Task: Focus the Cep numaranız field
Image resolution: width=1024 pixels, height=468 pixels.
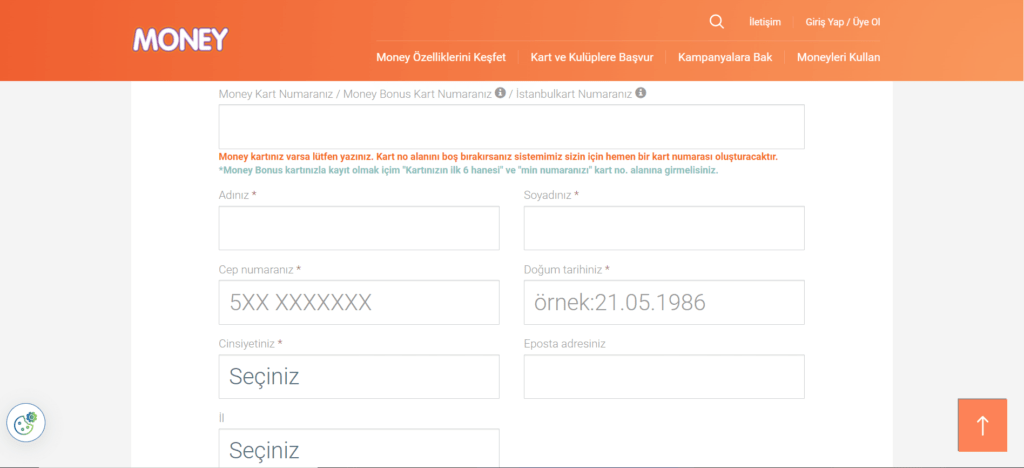Action: click(359, 302)
